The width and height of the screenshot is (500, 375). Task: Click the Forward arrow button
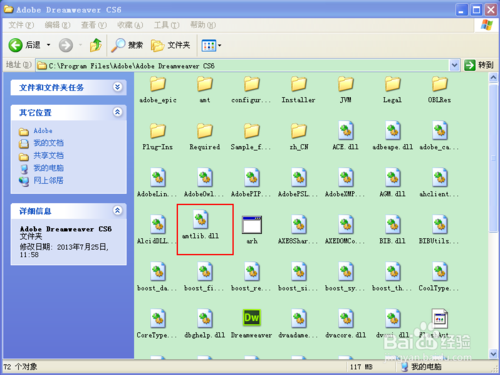(x=66, y=45)
